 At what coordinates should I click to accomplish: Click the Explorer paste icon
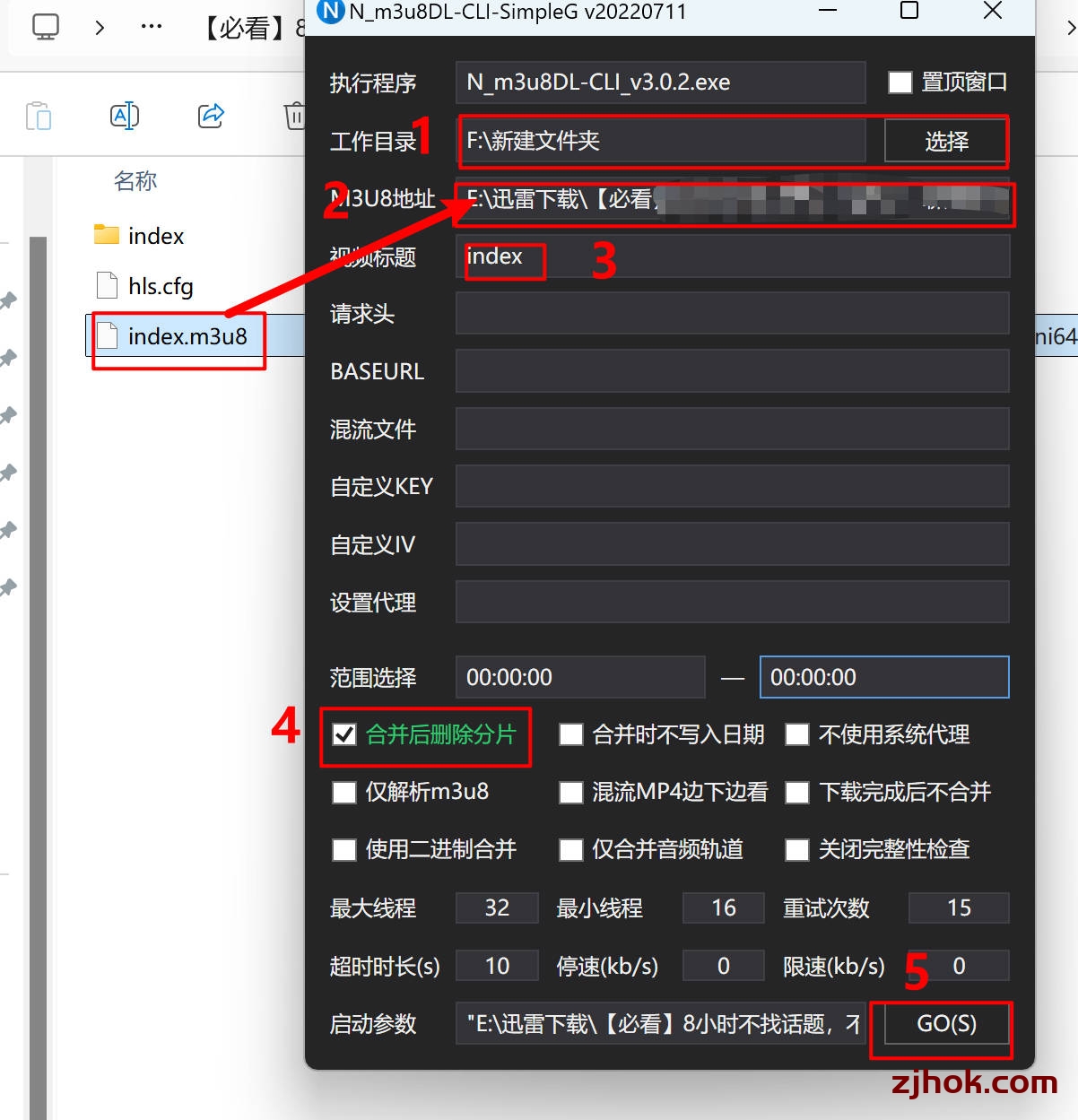[39, 116]
